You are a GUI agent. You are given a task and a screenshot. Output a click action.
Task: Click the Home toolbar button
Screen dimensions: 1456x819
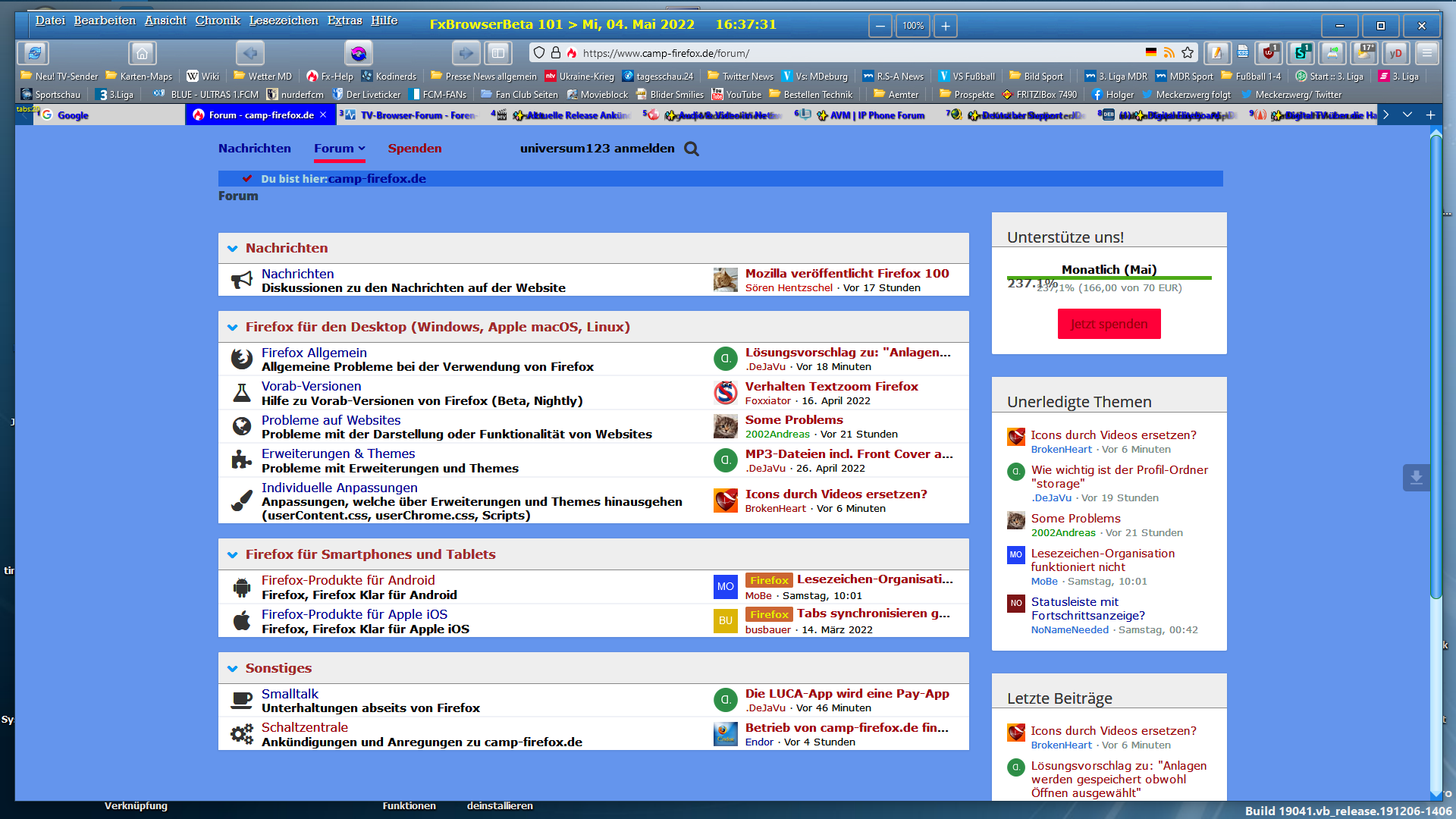(142, 53)
